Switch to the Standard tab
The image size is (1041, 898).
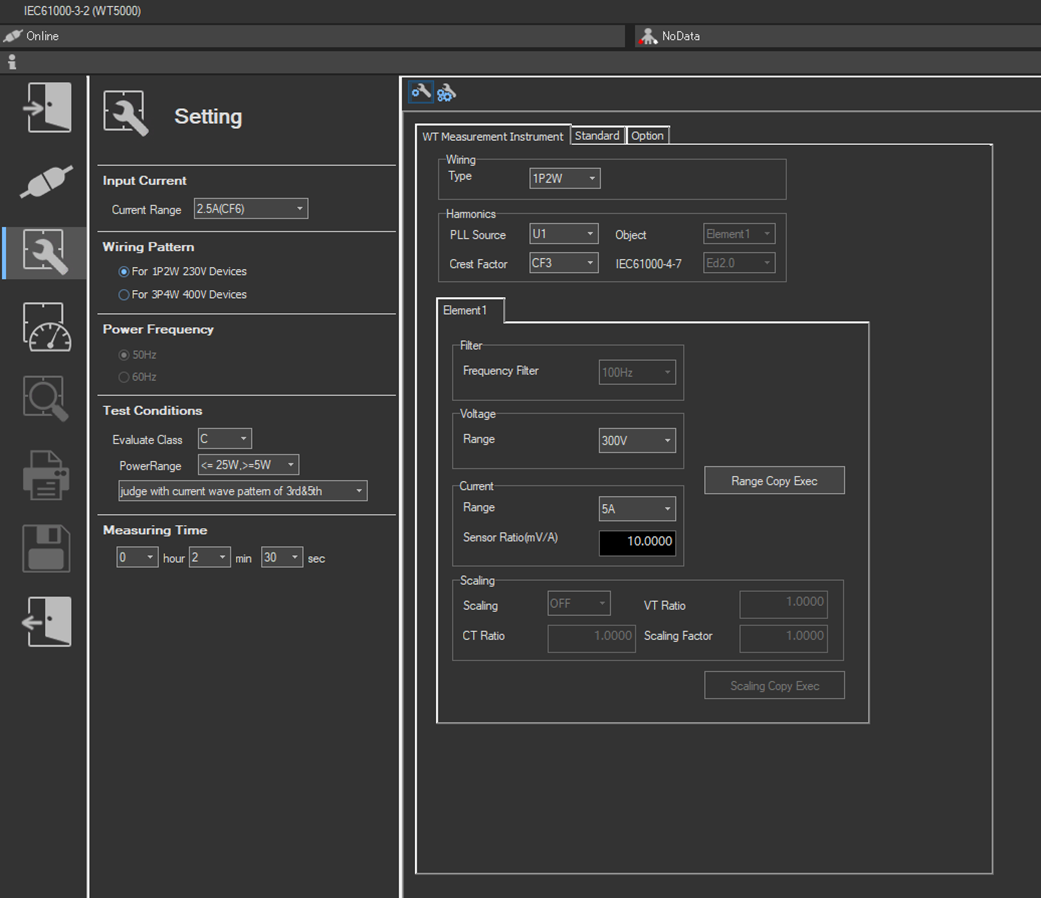(597, 136)
